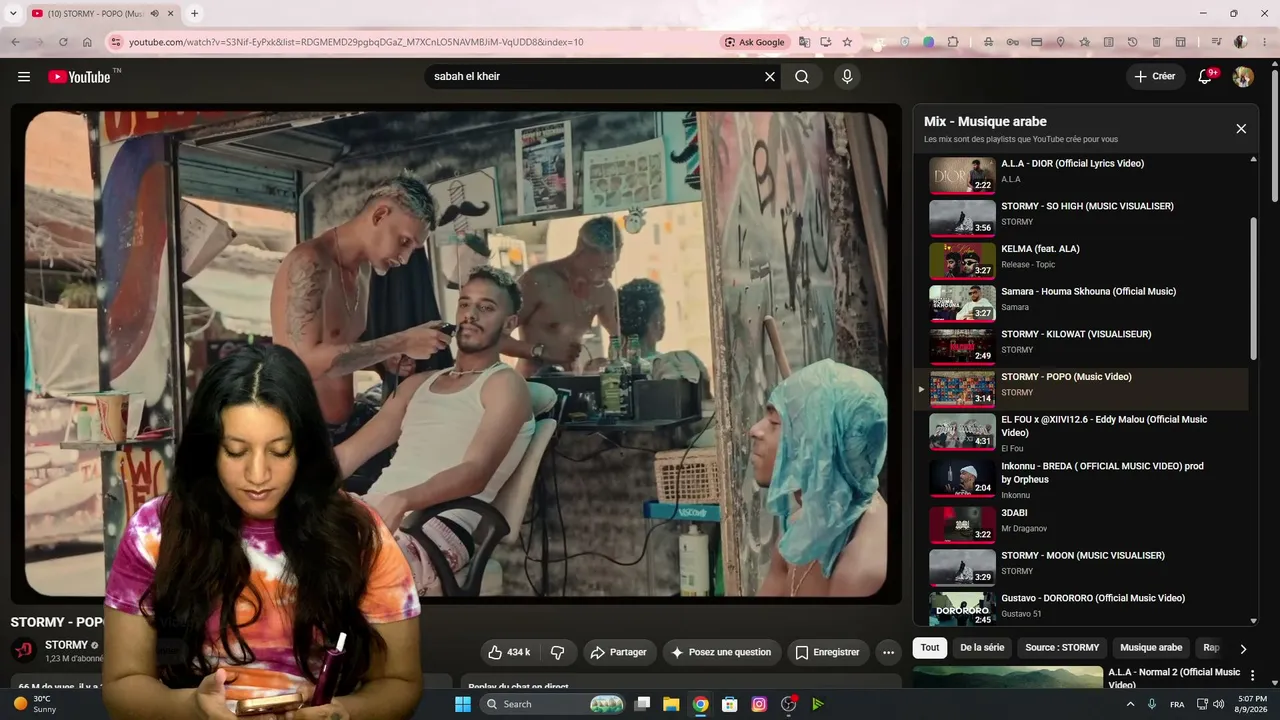Open options for A.L.A - Normal 2 suggestion
This screenshot has width=1280, height=720.
pyautogui.click(x=1252, y=676)
